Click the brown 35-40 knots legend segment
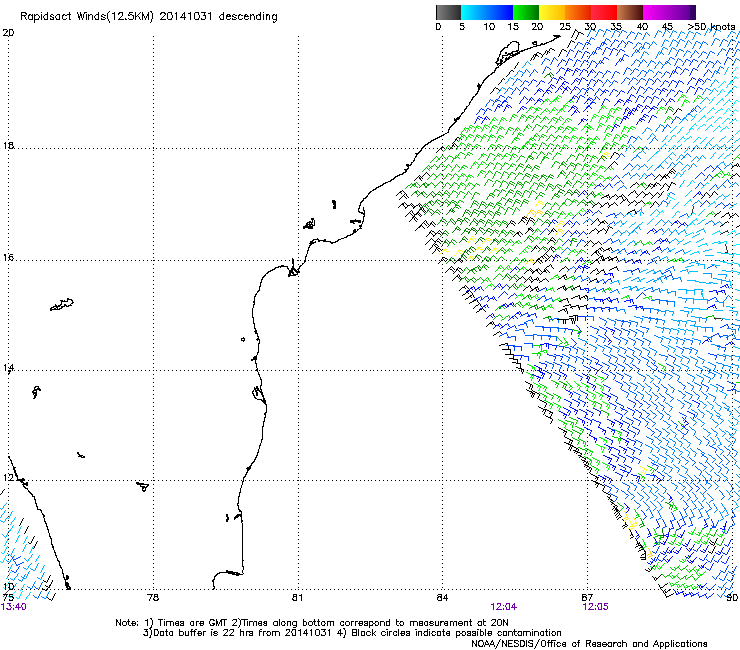 click(630, 12)
